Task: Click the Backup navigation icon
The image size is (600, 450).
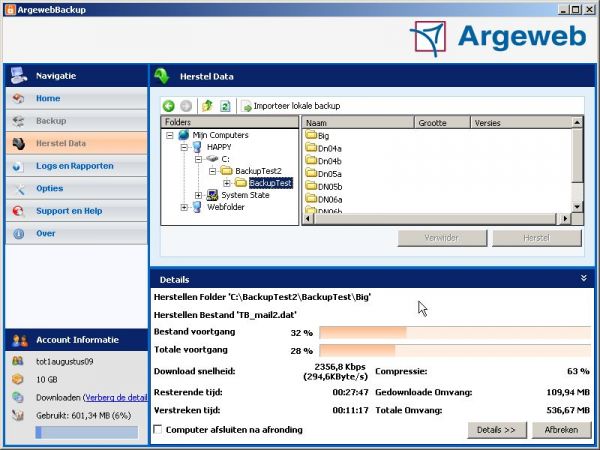Action: [x=18, y=121]
